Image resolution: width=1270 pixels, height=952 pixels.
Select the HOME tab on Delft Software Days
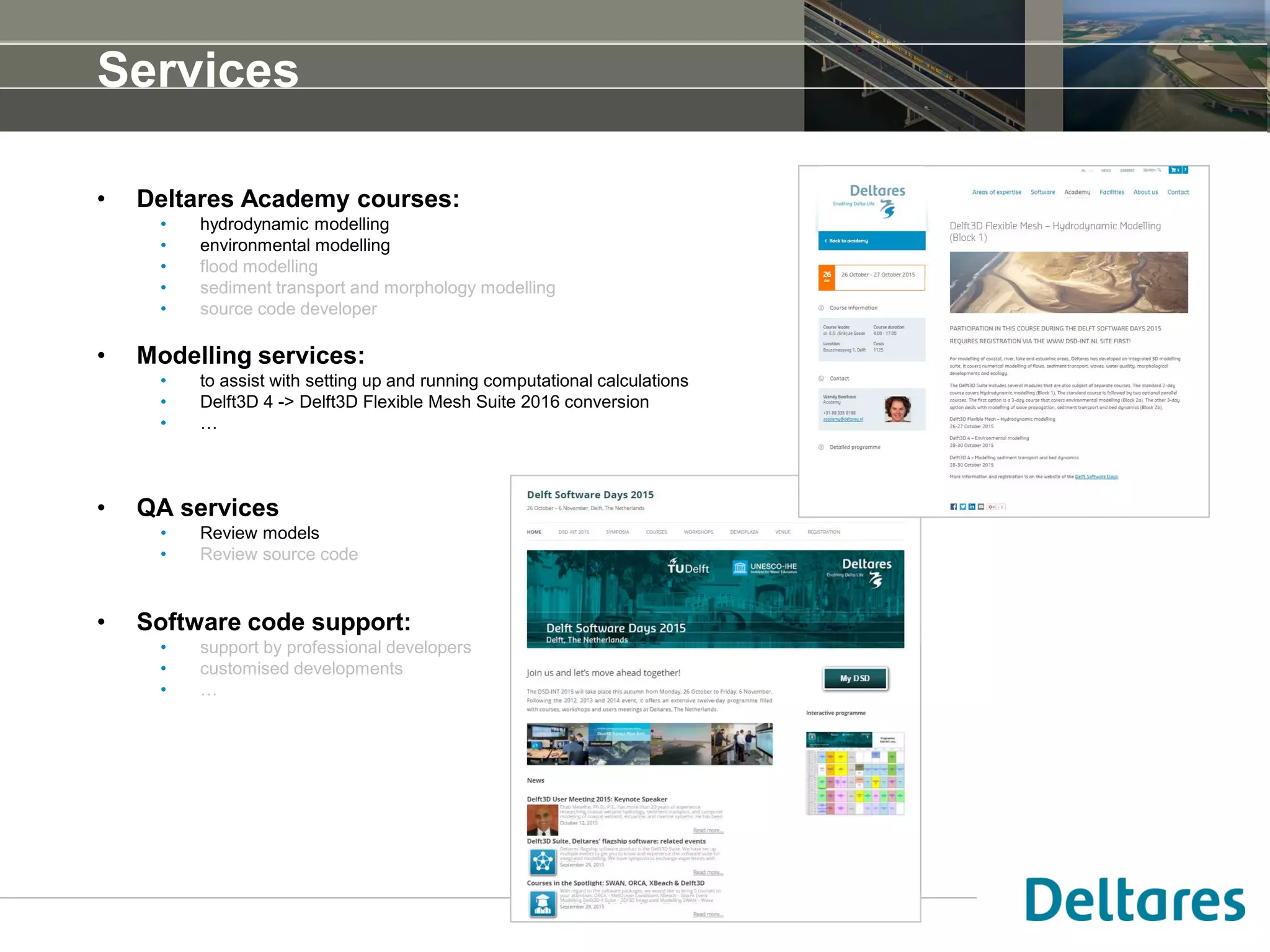pyautogui.click(x=534, y=532)
